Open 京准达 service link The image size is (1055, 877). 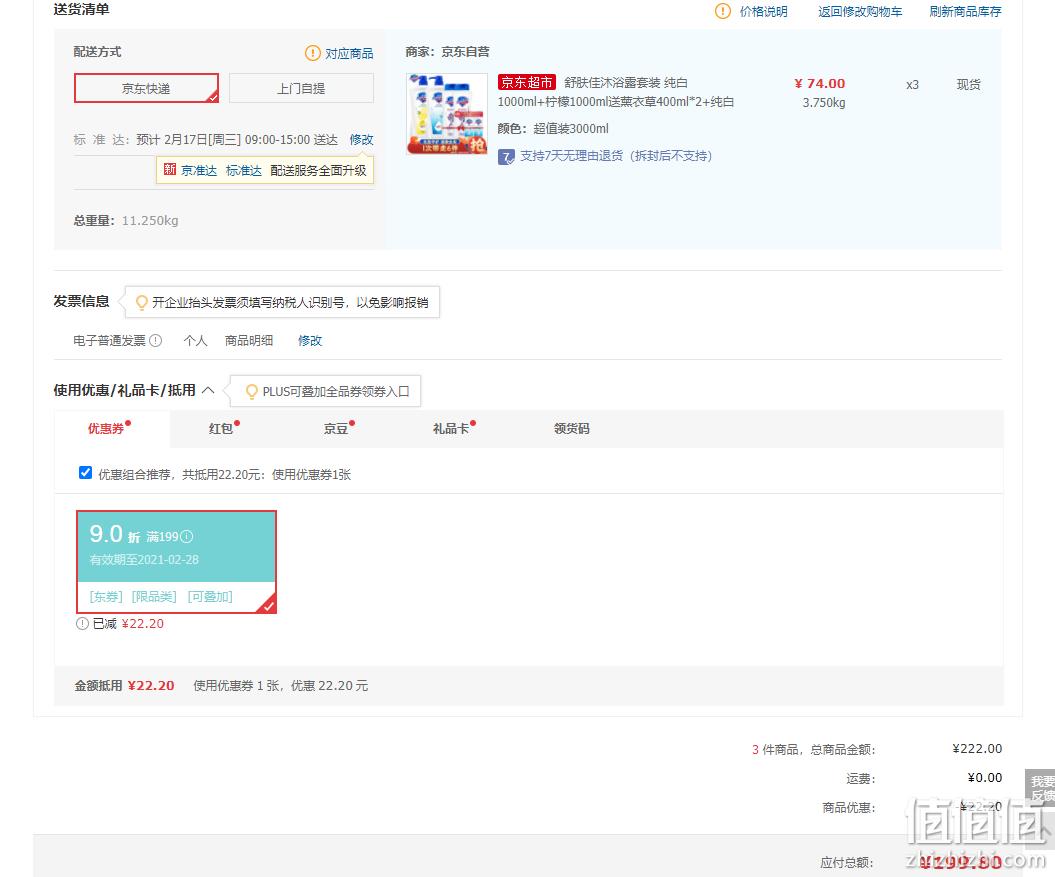tap(198, 170)
